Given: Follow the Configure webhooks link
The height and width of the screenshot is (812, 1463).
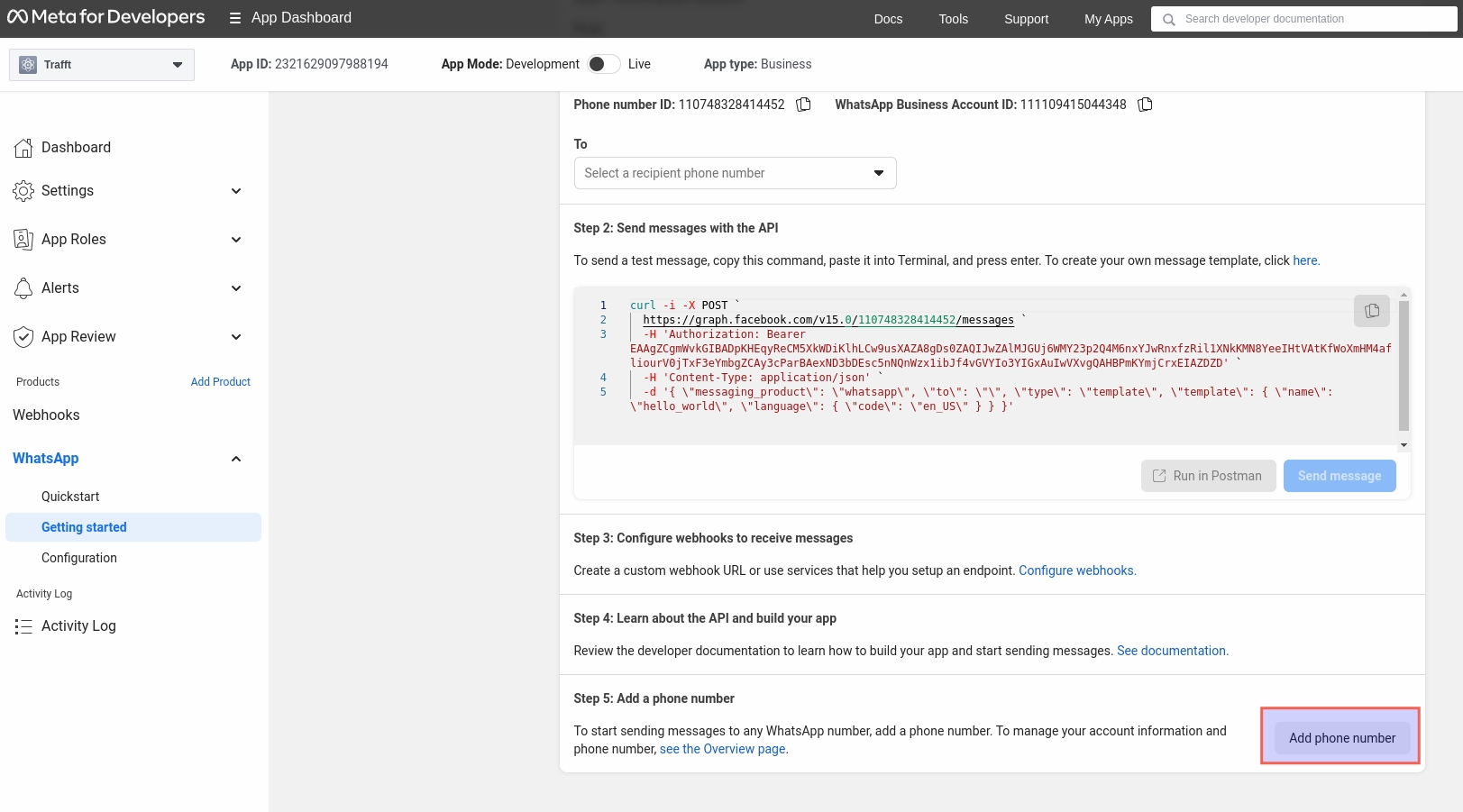Looking at the screenshot, I should [x=1076, y=570].
